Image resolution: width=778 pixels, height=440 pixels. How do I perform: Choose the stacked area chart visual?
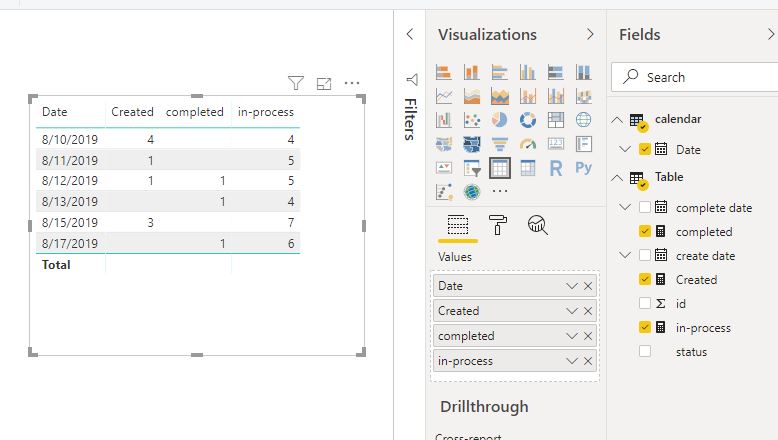coord(500,96)
